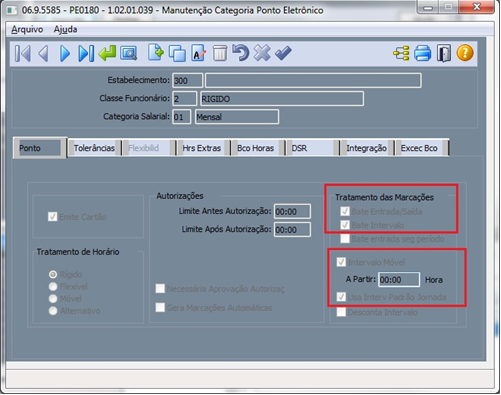Select the Flexível radio button

click(x=53, y=287)
